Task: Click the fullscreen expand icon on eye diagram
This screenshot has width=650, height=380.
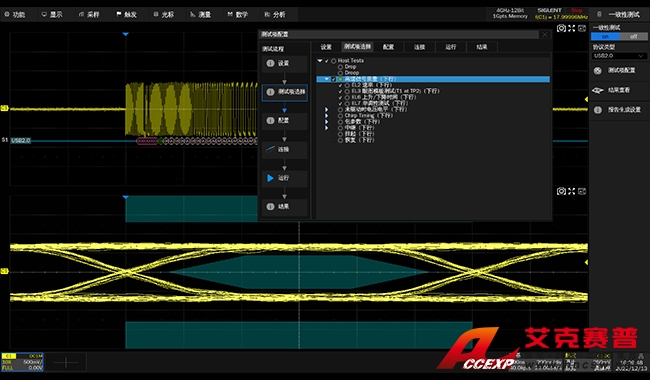Action: coord(572,191)
